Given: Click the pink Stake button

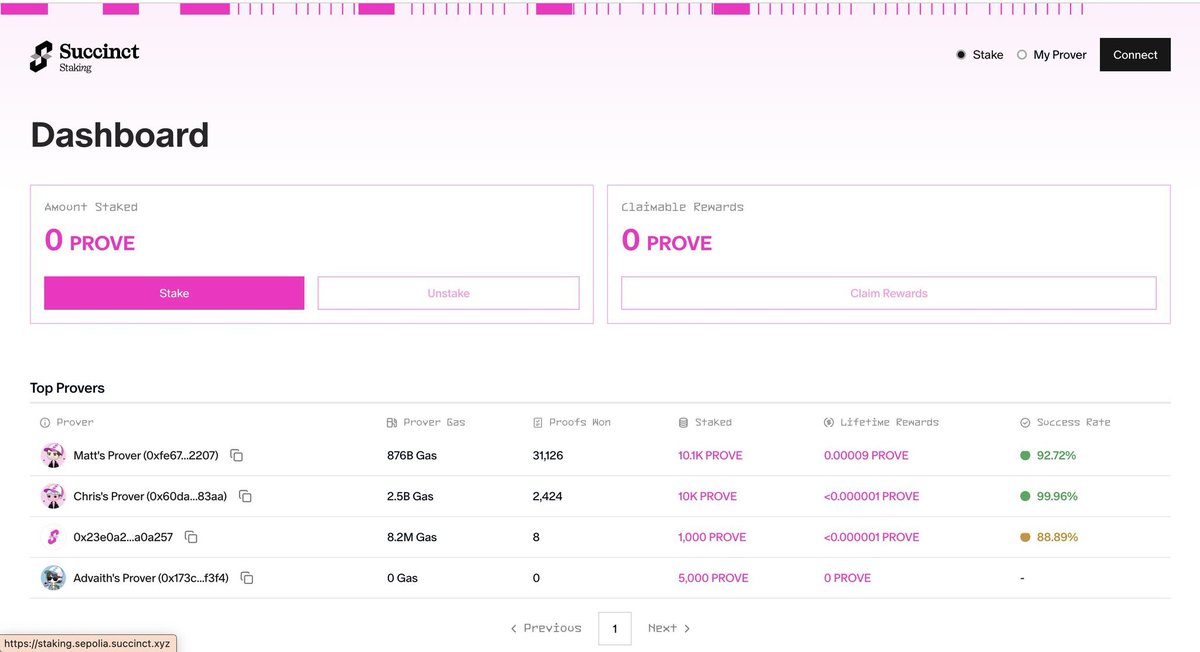Looking at the screenshot, I should tap(174, 293).
